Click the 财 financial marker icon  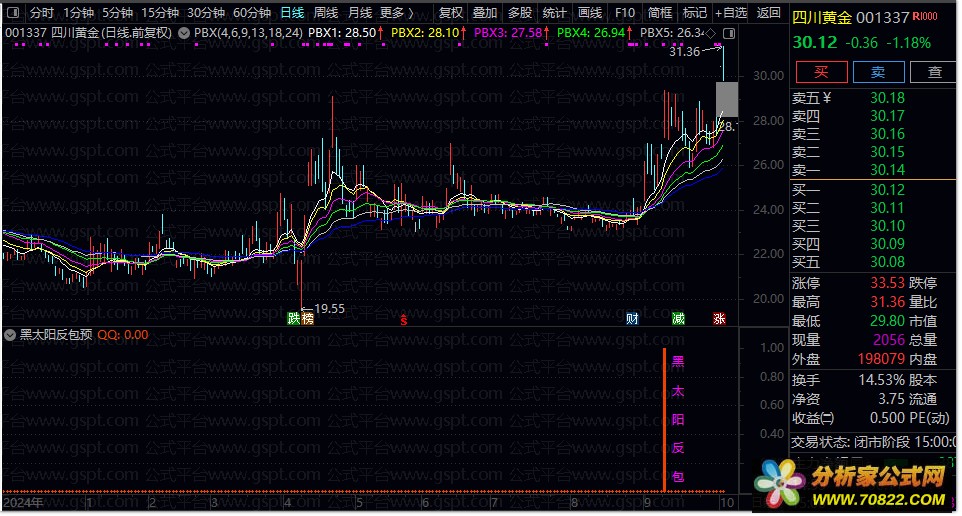pos(632,319)
